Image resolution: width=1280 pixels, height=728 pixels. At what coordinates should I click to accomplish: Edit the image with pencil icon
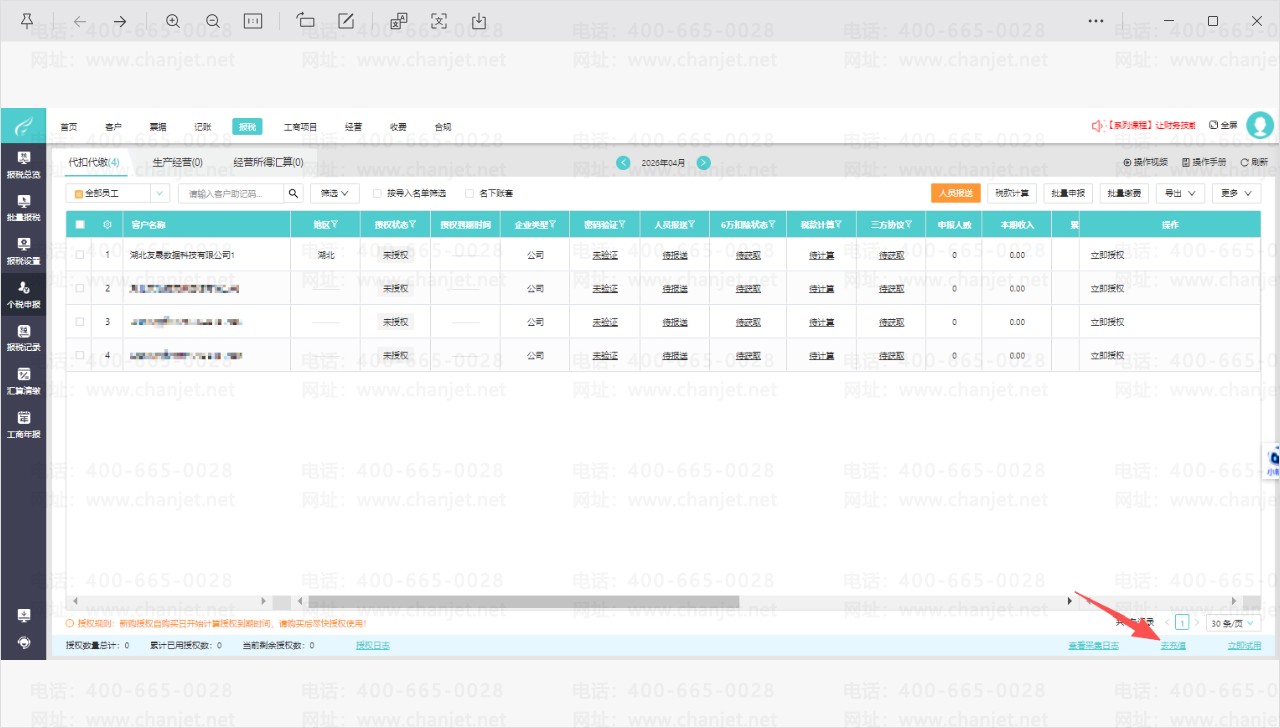(x=346, y=21)
